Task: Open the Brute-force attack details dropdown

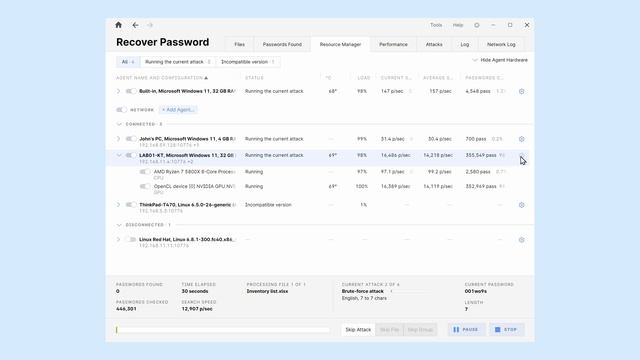Action: tap(391, 291)
